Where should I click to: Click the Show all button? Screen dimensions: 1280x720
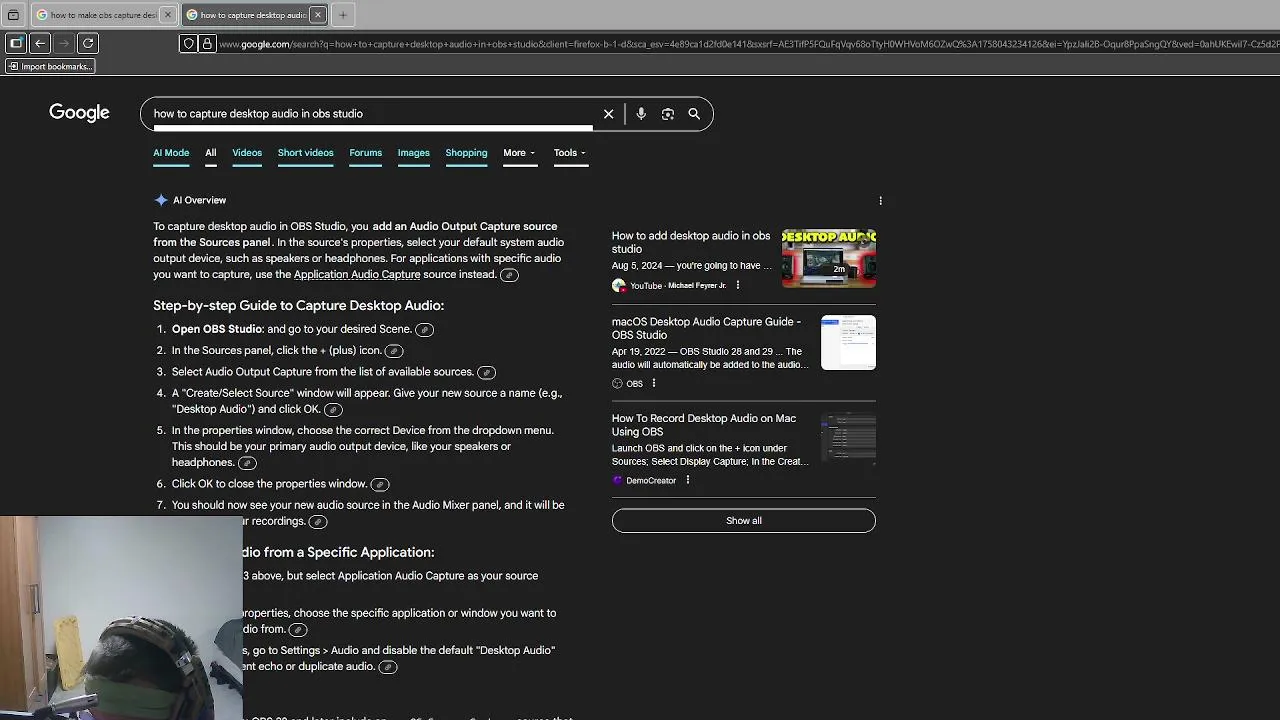point(743,521)
